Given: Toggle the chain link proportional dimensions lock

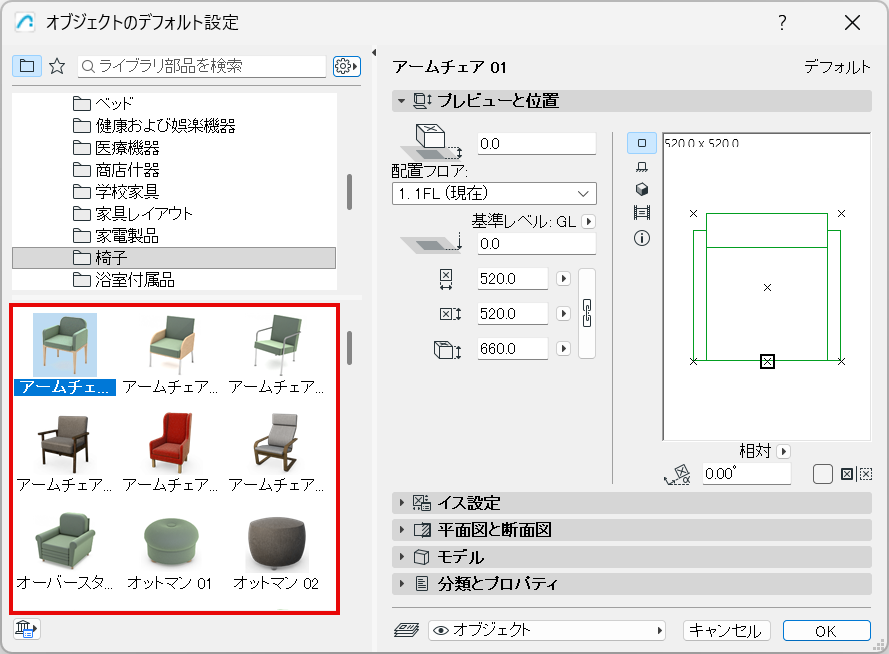Looking at the screenshot, I should [587, 313].
